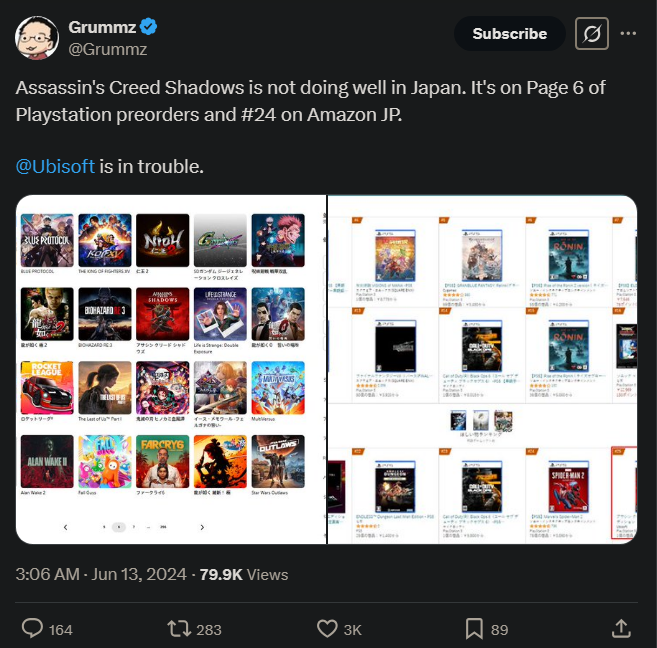Click the verified blue checkmark badge
Screen dimensions: 657x648
click(148, 27)
